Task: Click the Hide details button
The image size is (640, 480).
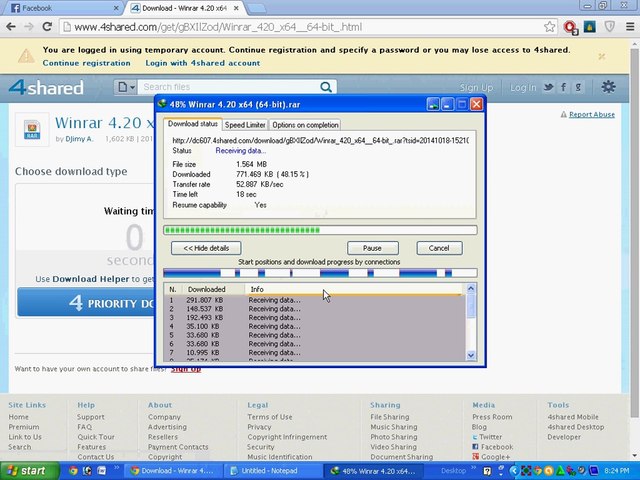Action: point(206,248)
